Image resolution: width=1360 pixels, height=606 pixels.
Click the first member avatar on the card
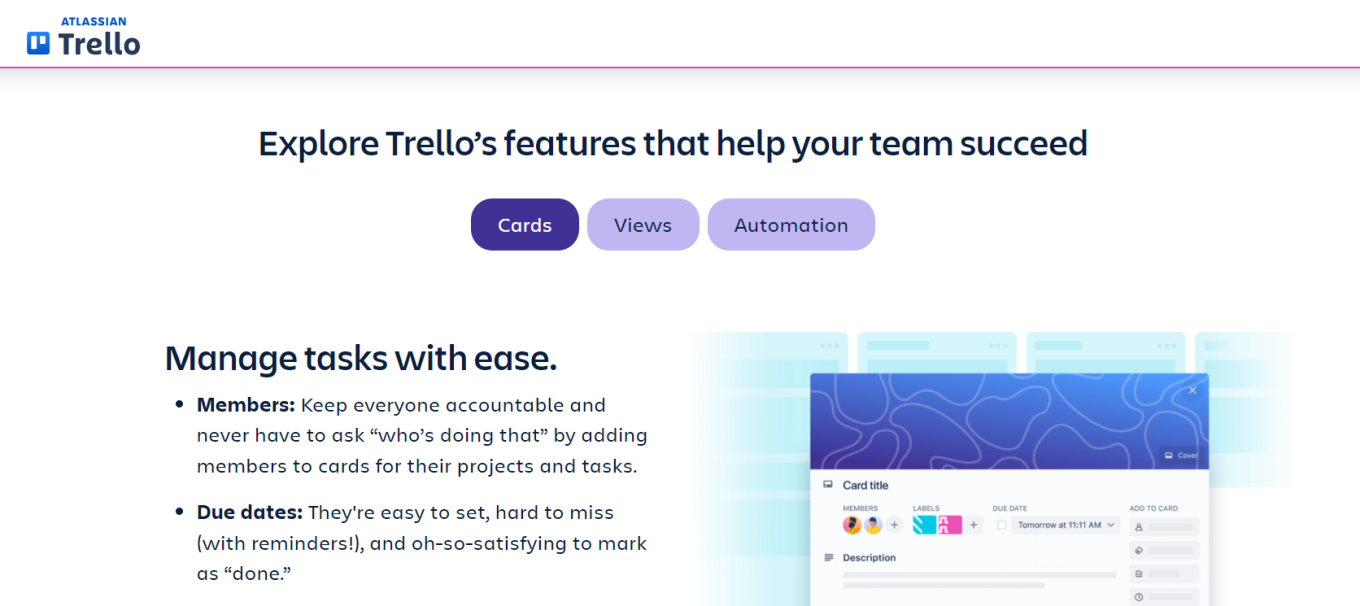pos(852,525)
